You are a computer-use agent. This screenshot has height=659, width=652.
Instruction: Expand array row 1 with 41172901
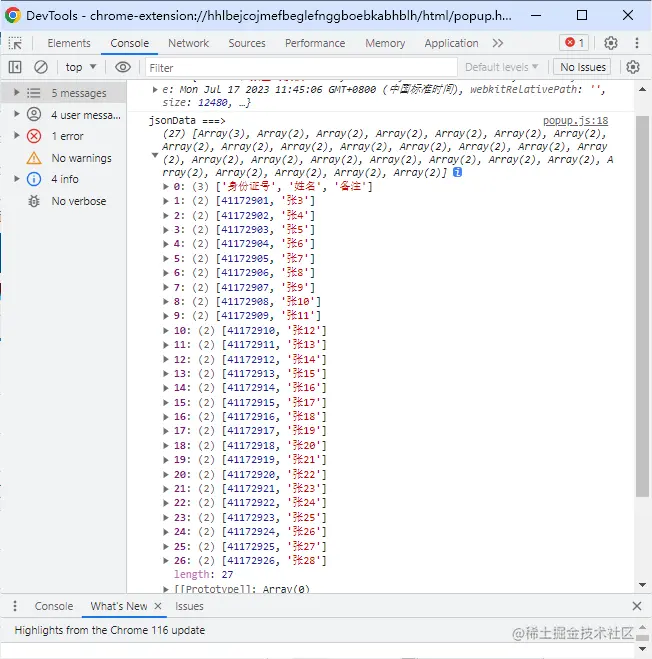coord(166,201)
